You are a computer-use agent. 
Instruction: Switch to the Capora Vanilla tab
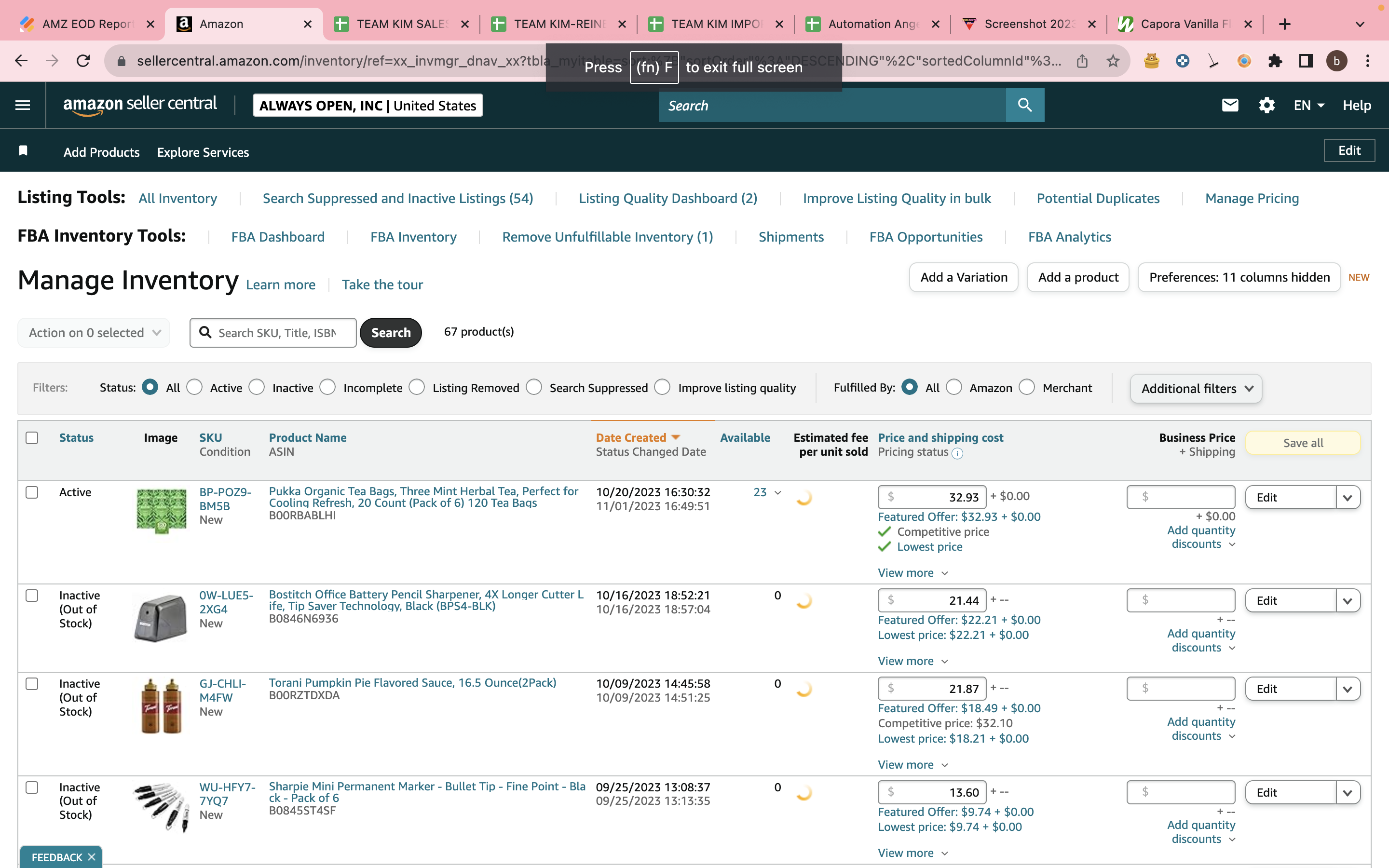1185,24
